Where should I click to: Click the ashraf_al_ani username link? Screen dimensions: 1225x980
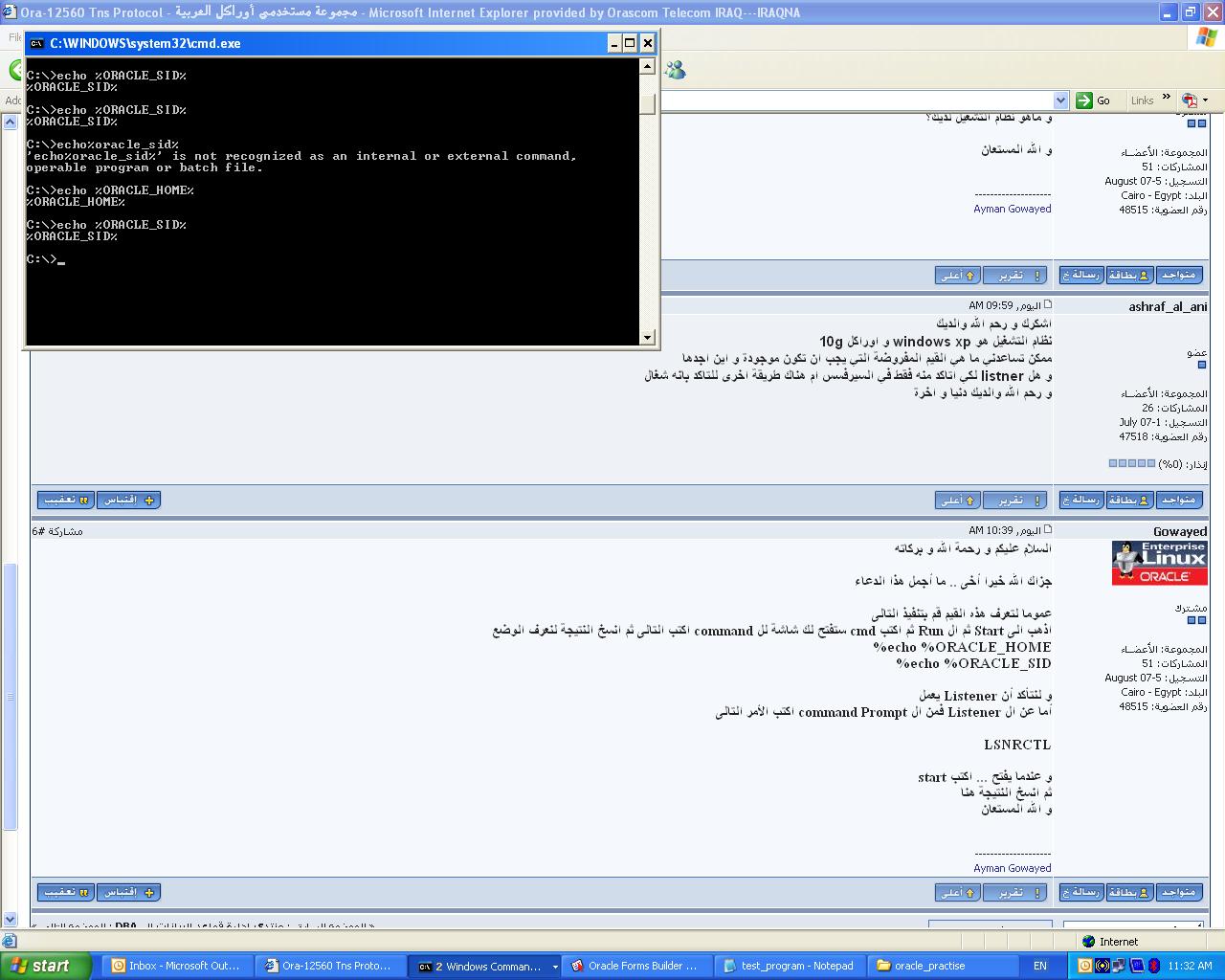(1168, 306)
